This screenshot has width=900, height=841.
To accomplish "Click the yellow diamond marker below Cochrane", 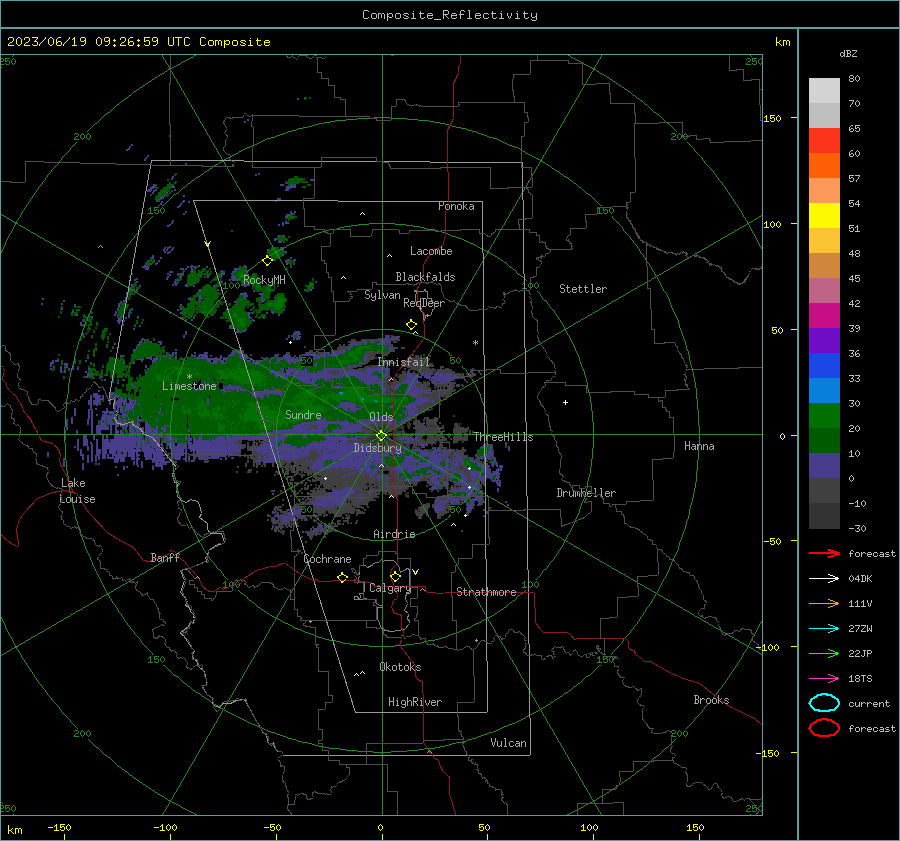I will coord(342,578).
